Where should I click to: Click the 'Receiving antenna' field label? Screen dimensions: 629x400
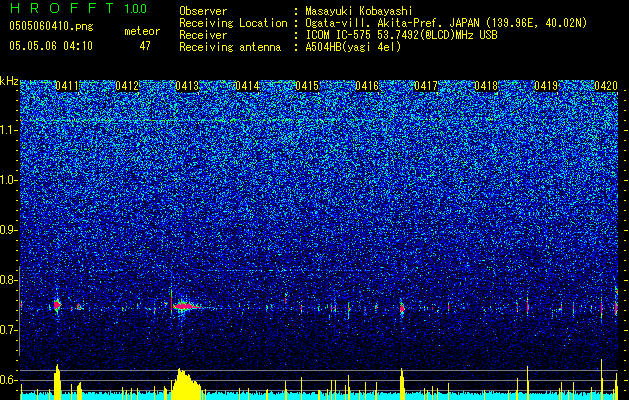coord(230,47)
